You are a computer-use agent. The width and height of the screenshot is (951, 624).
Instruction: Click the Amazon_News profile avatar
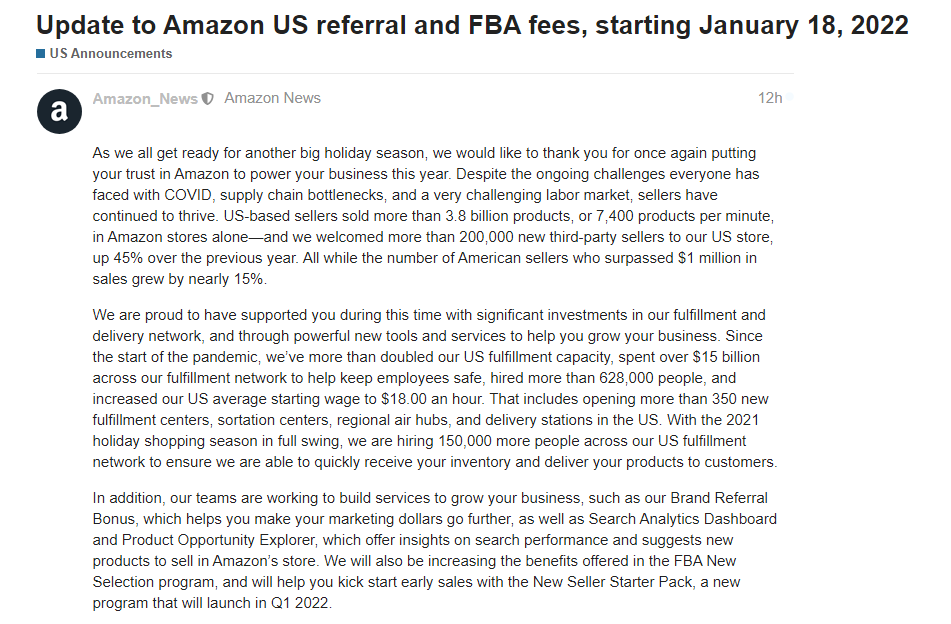coord(59,111)
